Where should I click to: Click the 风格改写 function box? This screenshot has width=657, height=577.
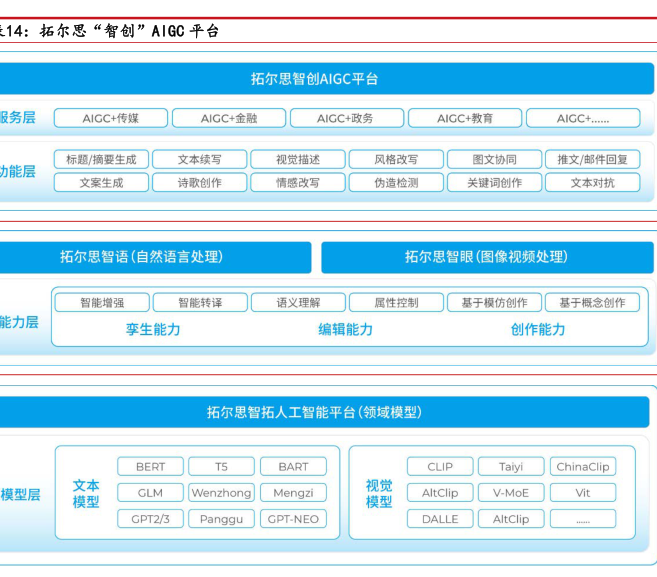tap(396, 159)
